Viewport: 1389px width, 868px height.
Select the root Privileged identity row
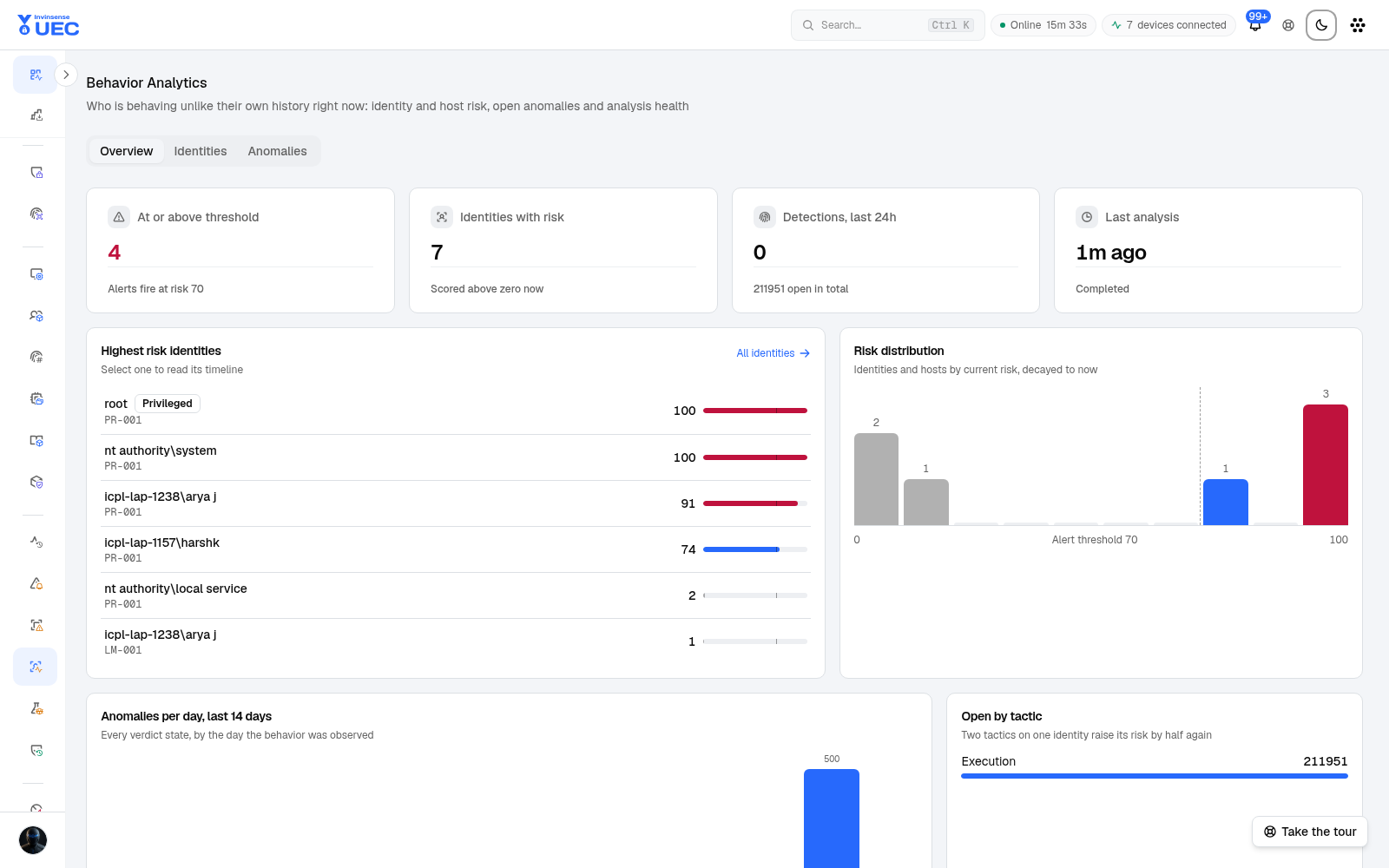click(456, 411)
